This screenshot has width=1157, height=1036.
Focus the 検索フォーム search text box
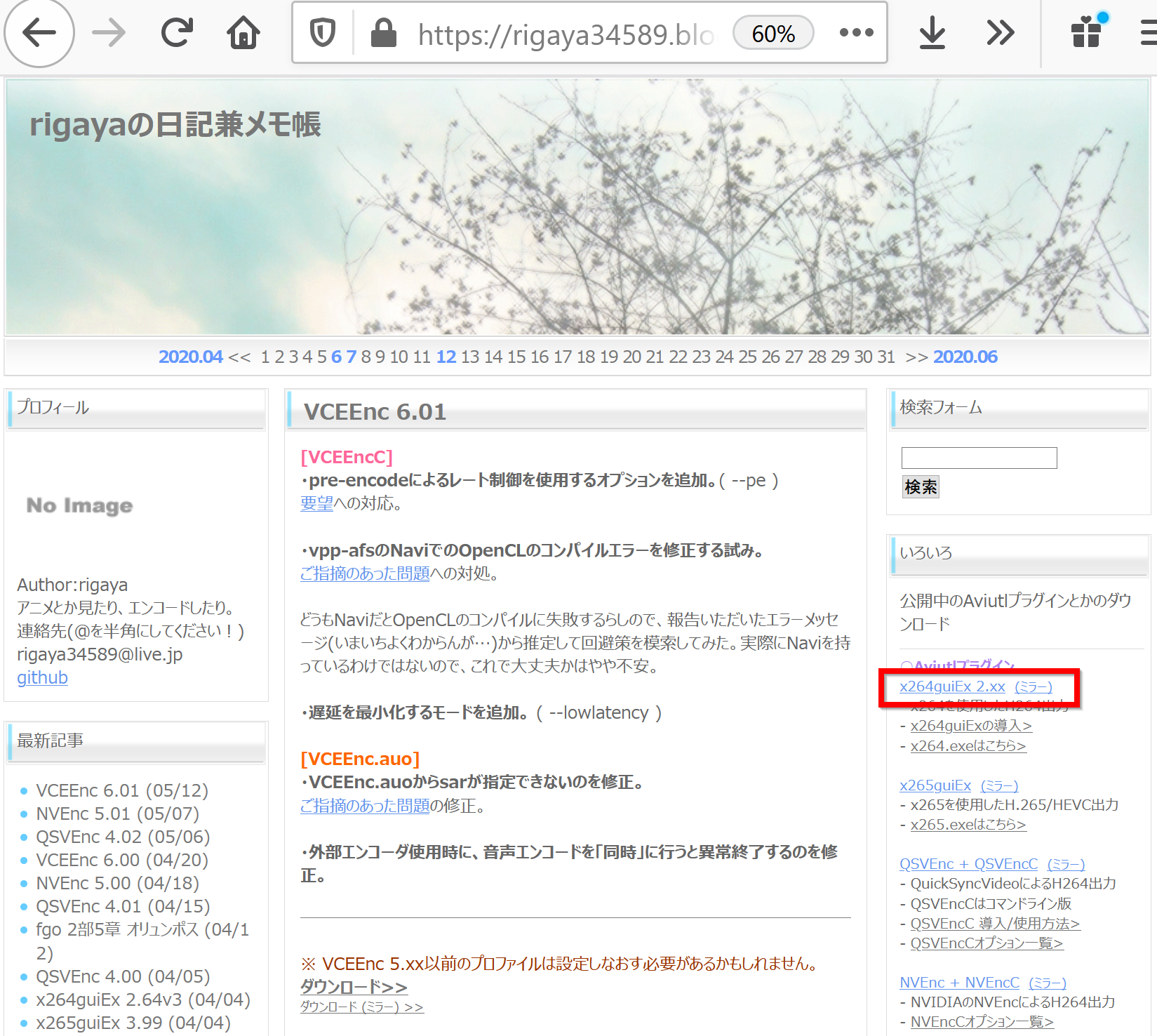979,458
